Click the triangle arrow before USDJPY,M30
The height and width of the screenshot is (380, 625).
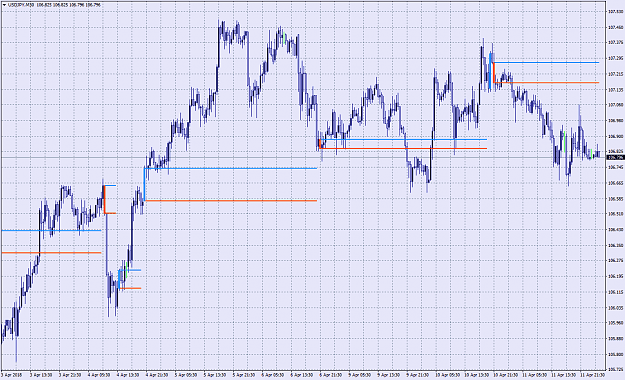[4, 5]
